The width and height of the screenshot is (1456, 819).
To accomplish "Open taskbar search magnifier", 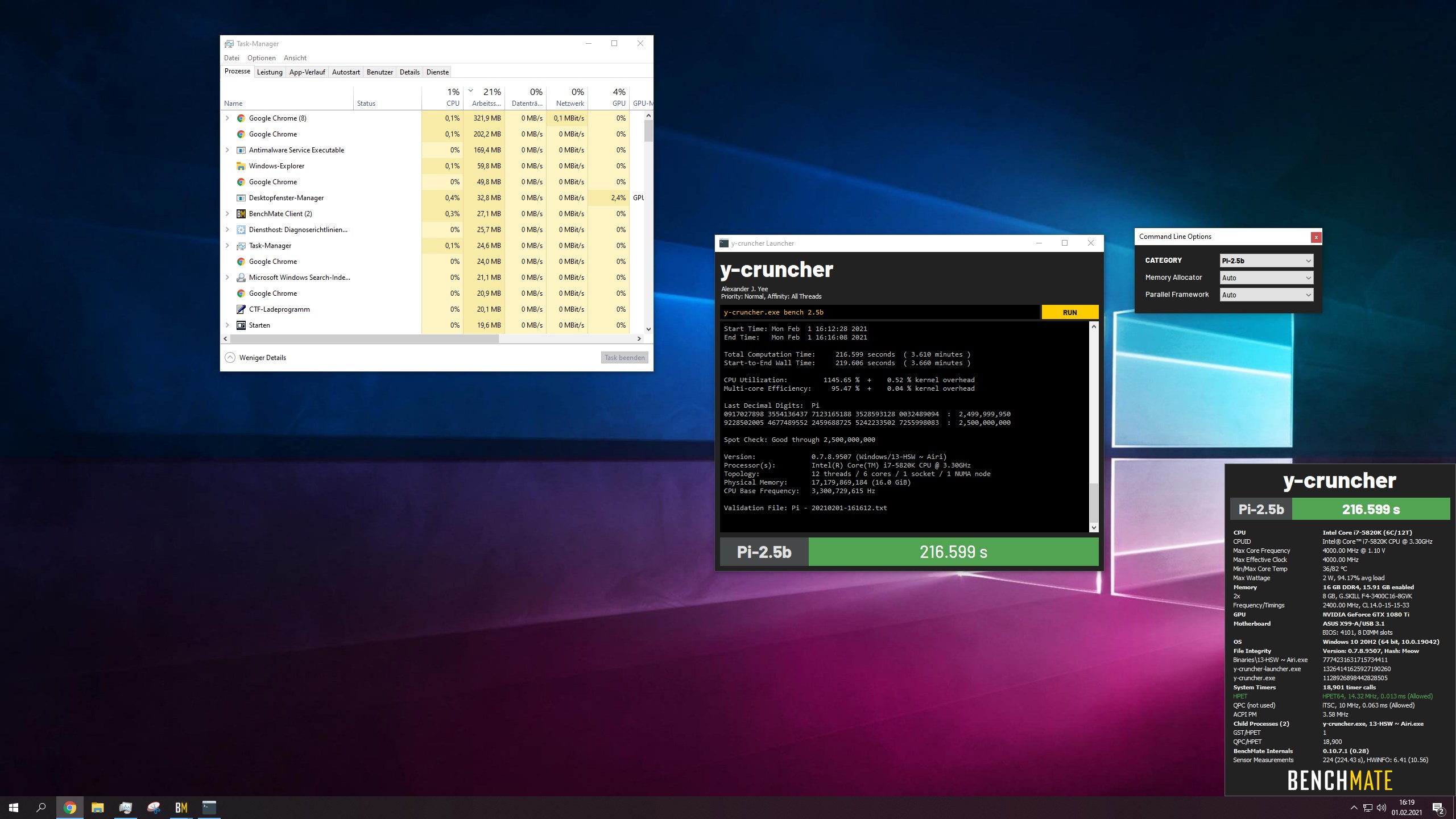I will click(x=41, y=808).
